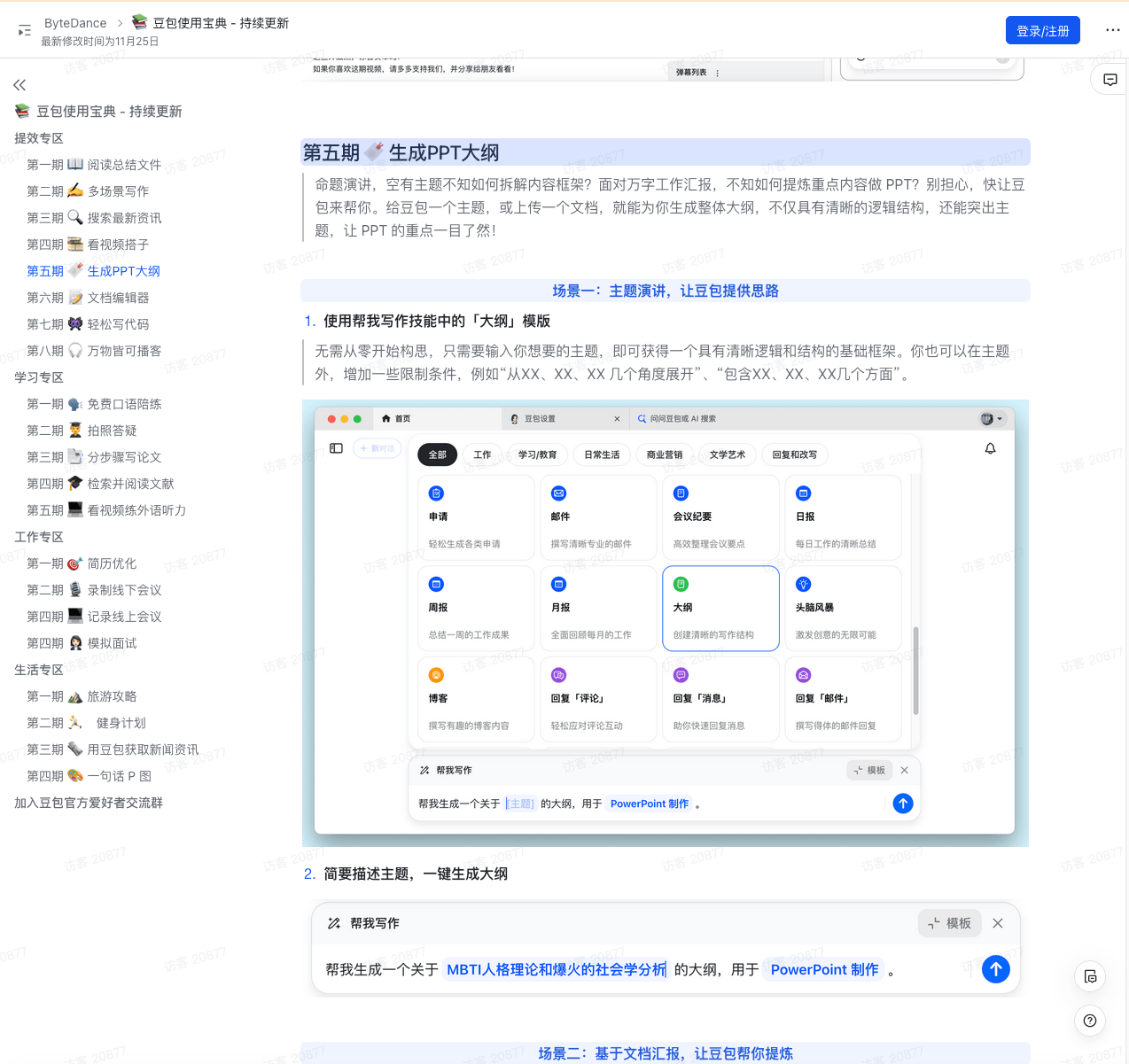Screen dimensions: 1129x1064
Task: Click the 回复「评论」 card icon
Action: click(x=558, y=675)
